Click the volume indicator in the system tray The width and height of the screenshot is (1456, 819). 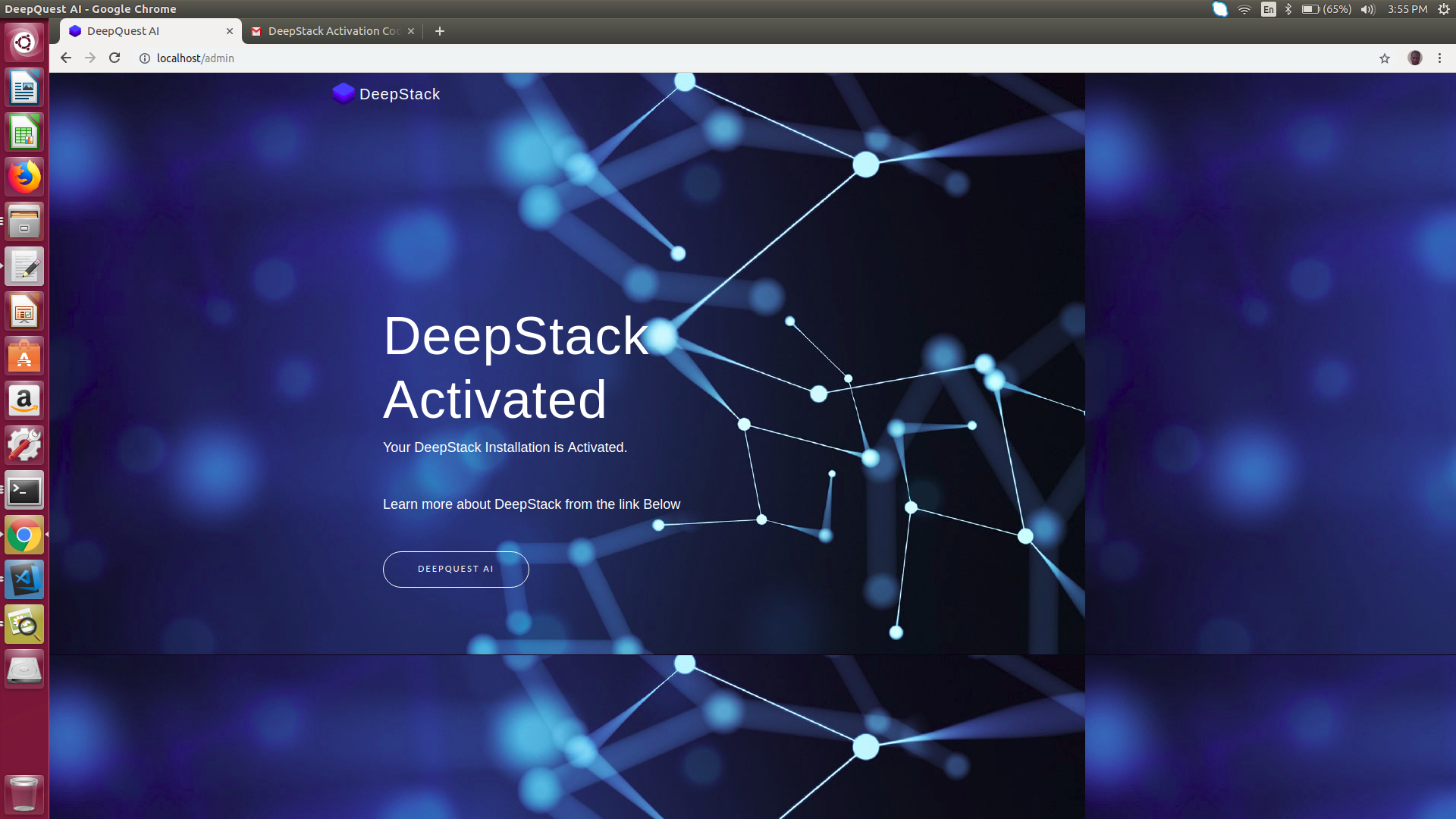point(1368,9)
